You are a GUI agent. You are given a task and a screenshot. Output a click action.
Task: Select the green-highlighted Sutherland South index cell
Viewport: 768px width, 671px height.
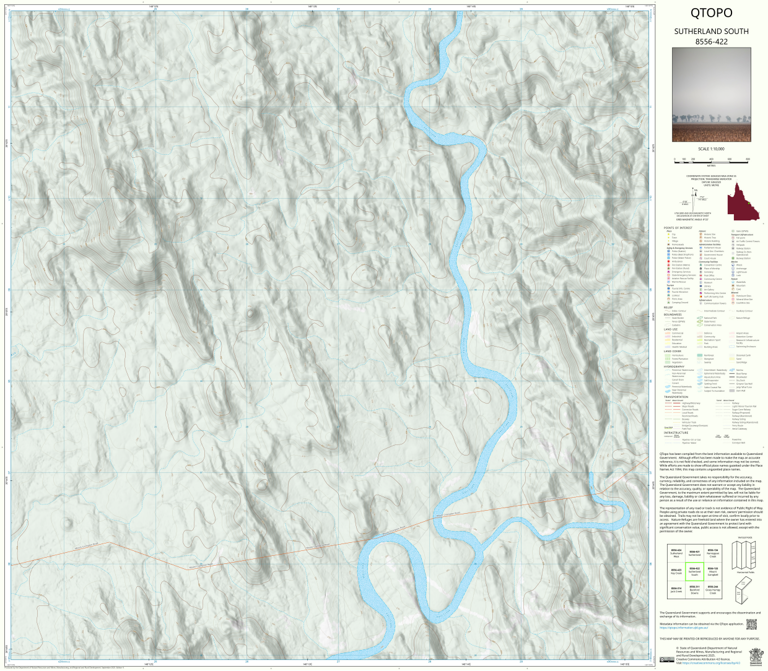[x=695, y=572]
